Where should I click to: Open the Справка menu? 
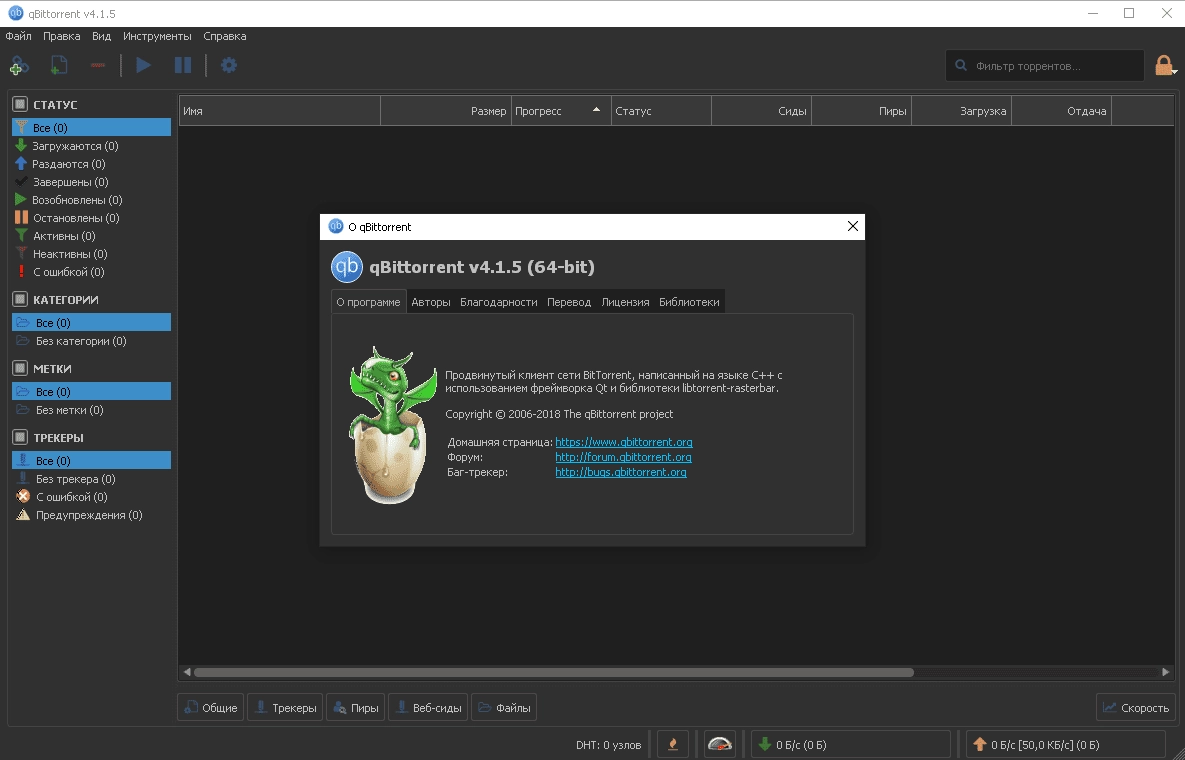224,36
